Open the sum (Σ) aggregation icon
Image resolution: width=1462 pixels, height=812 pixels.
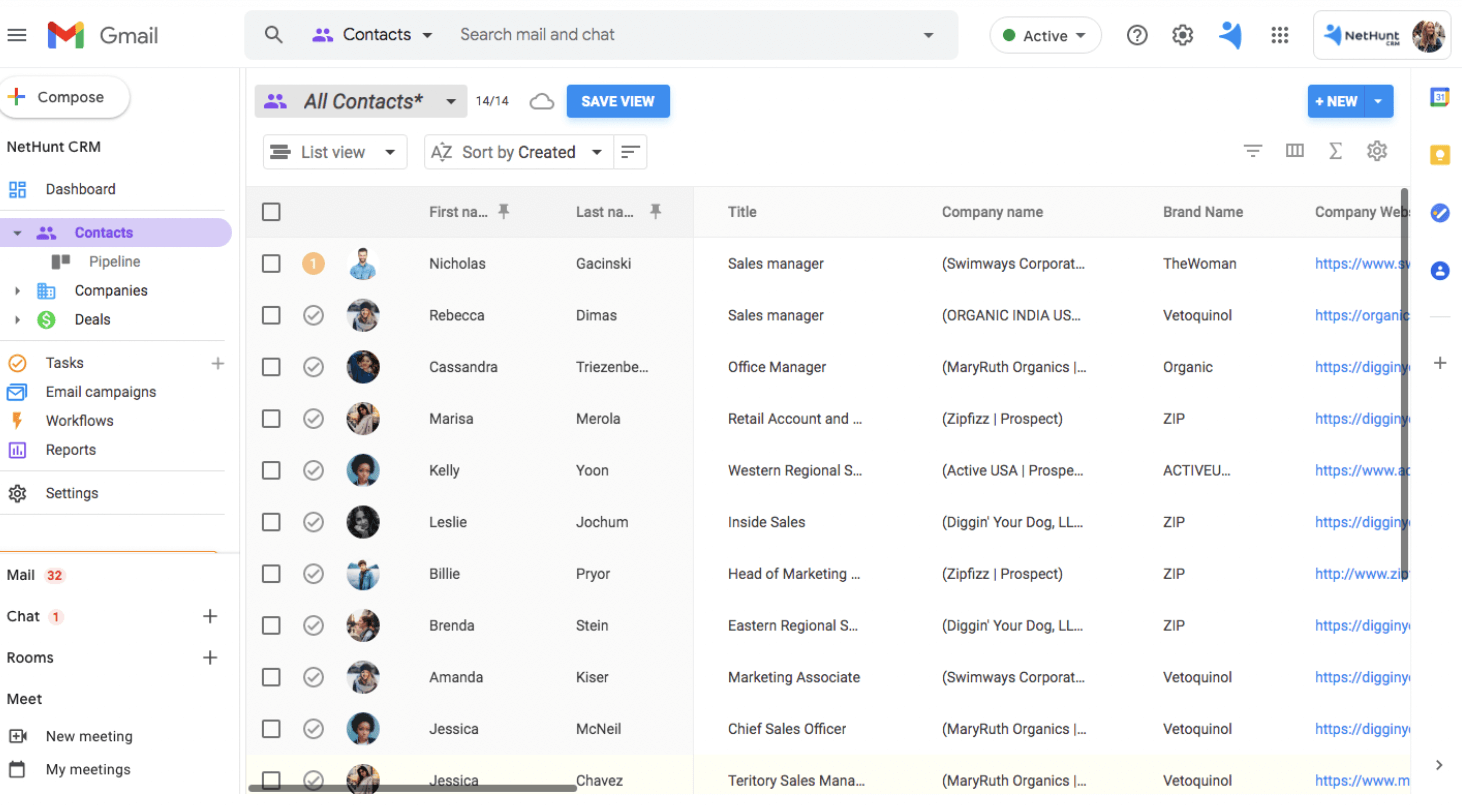(x=1335, y=150)
